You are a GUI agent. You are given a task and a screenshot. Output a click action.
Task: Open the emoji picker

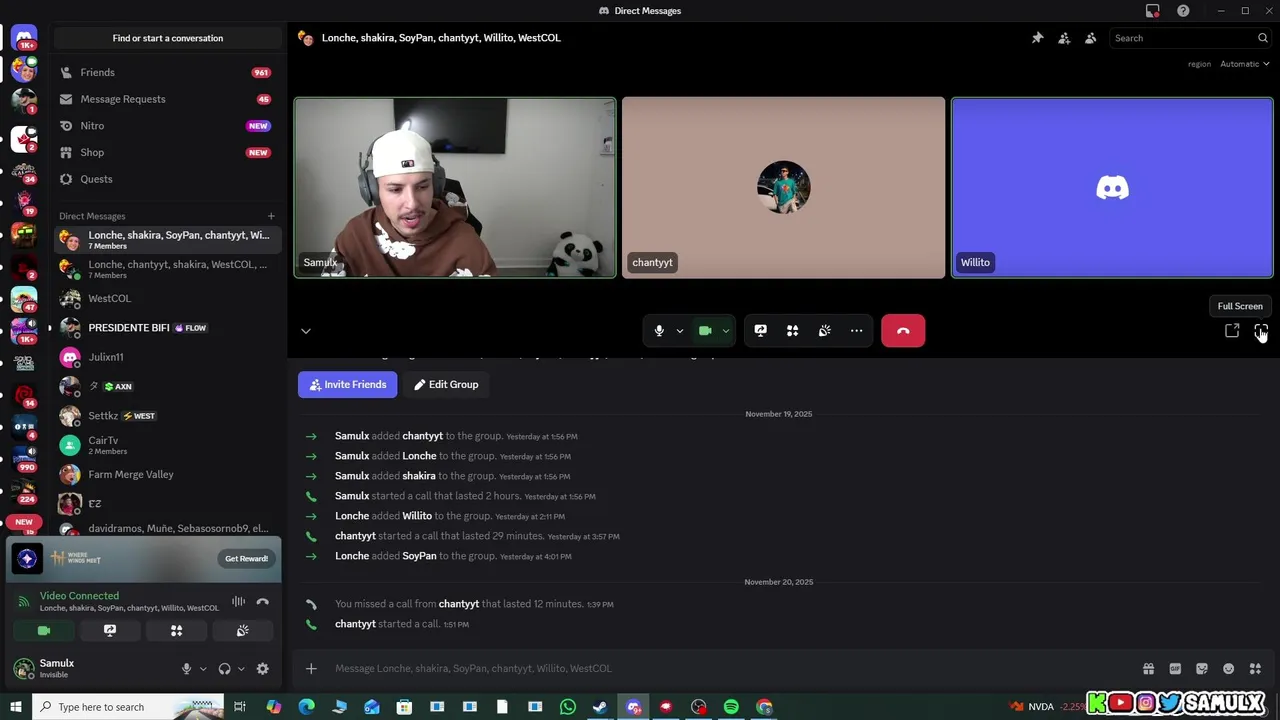point(1228,669)
